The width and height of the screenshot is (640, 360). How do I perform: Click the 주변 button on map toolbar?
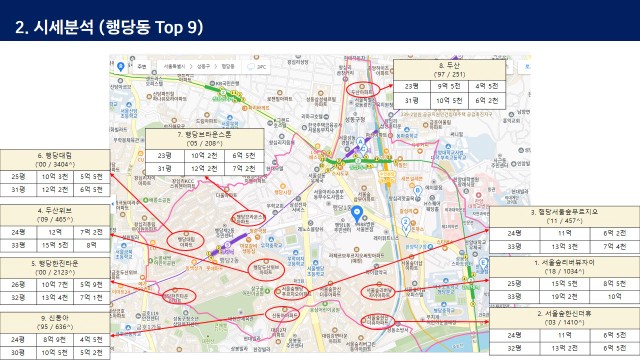[142, 67]
